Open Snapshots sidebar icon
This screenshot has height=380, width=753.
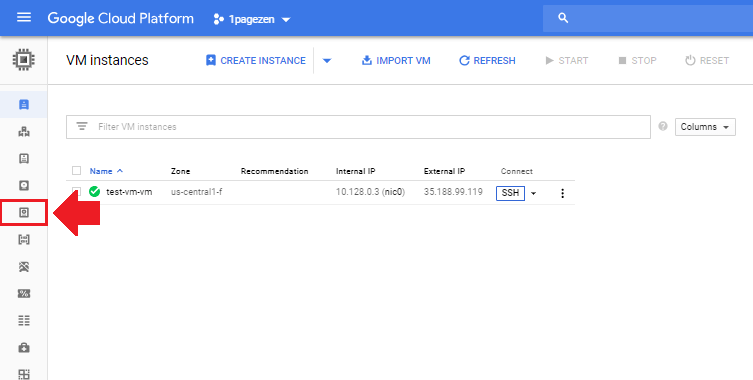[x=24, y=212]
